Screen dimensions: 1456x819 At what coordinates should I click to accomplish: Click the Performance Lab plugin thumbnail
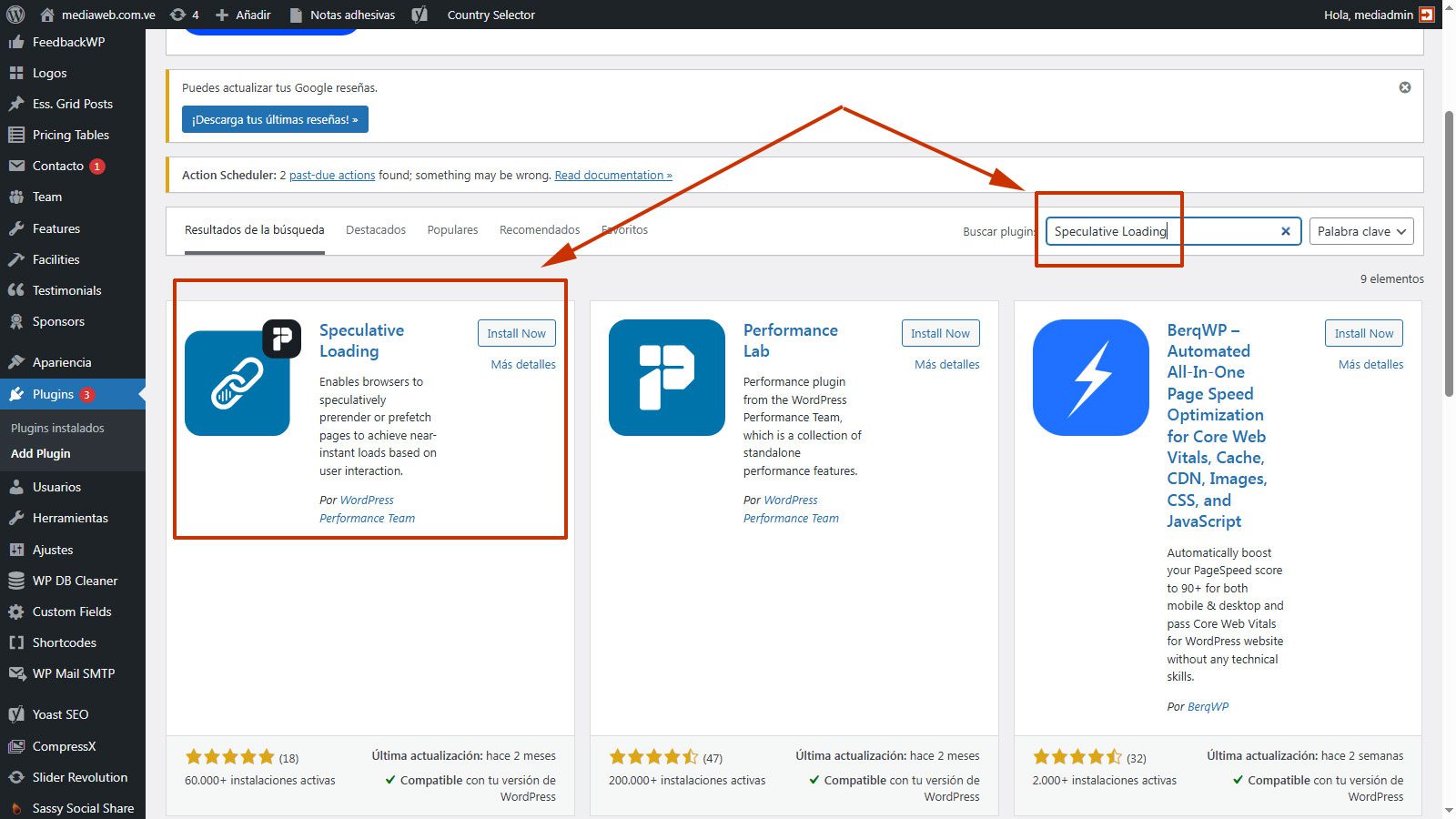coord(667,378)
